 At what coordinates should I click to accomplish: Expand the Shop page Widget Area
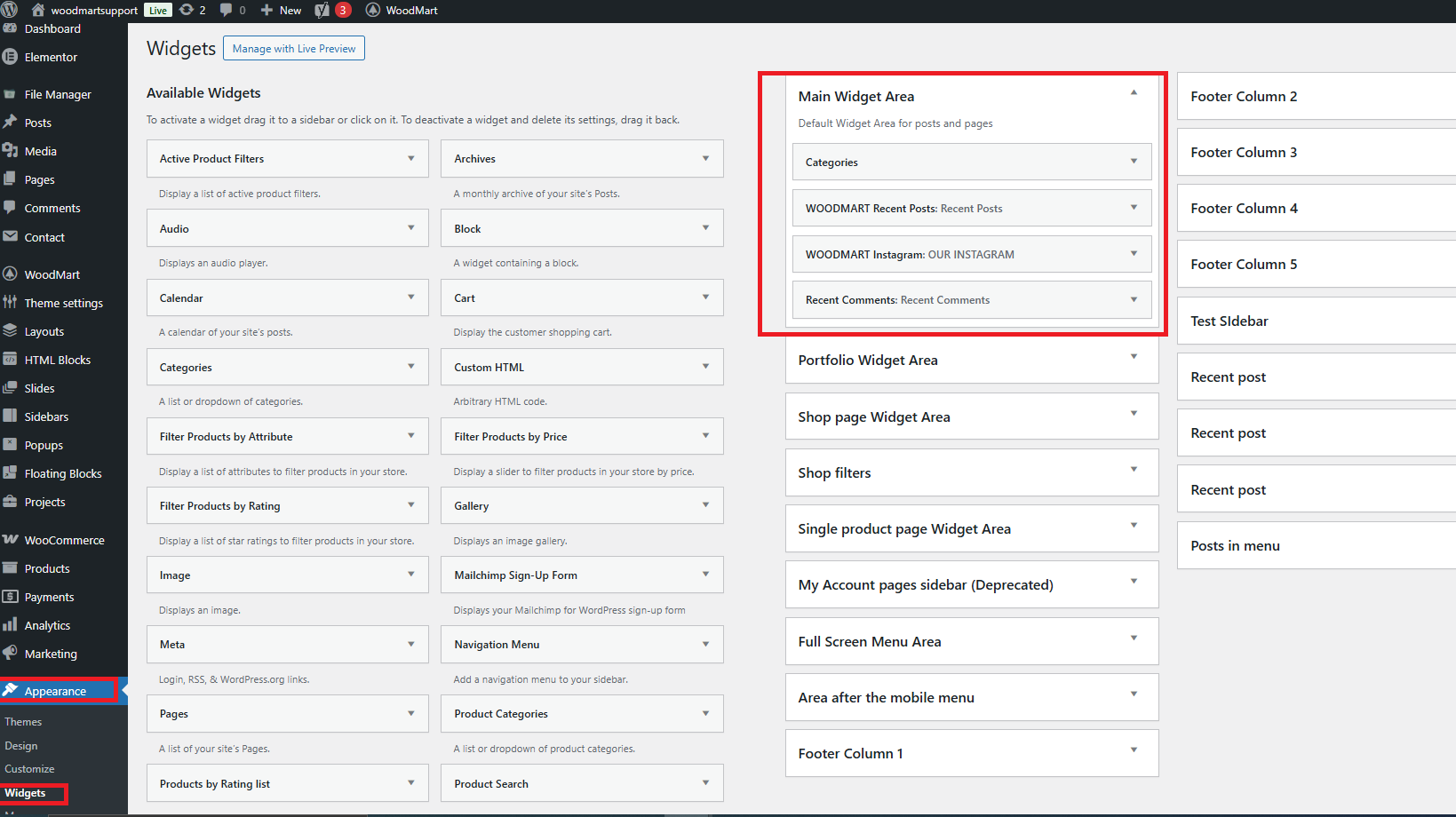pyautogui.click(x=1134, y=414)
